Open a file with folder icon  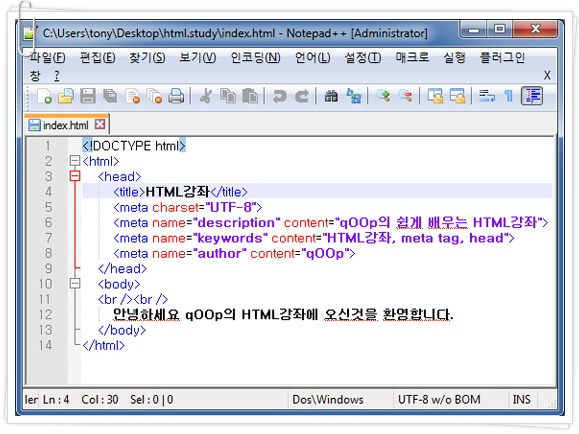[x=66, y=96]
